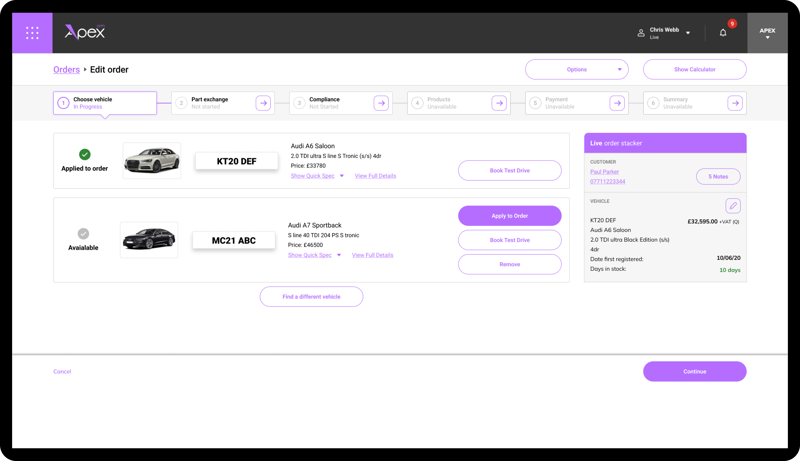Click Price: £46500 text

click(x=305, y=245)
